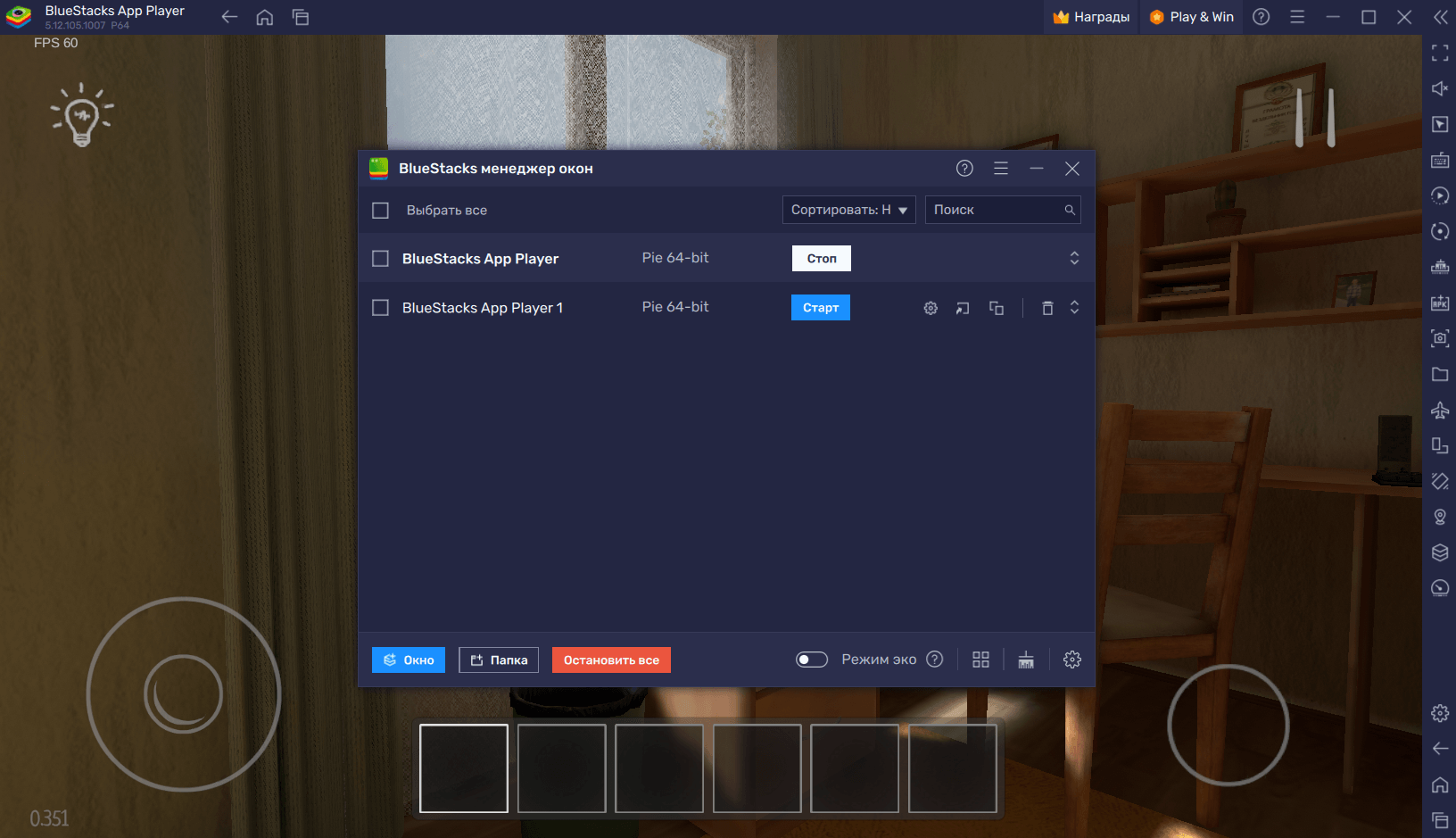
Task: Open main BlueStacks hamburger menu
Action: point(1297,17)
